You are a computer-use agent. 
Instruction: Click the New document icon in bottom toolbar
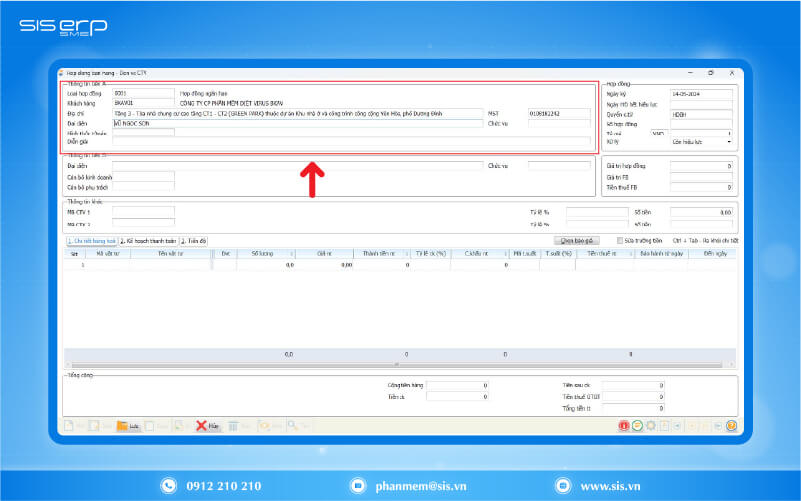(69, 426)
